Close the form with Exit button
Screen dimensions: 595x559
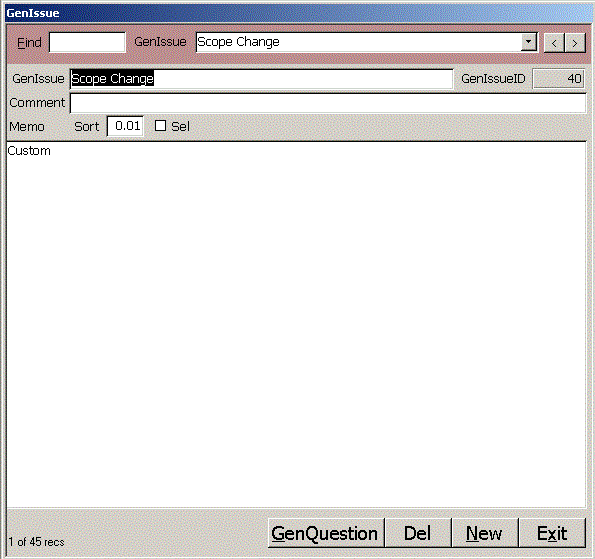coord(552,533)
